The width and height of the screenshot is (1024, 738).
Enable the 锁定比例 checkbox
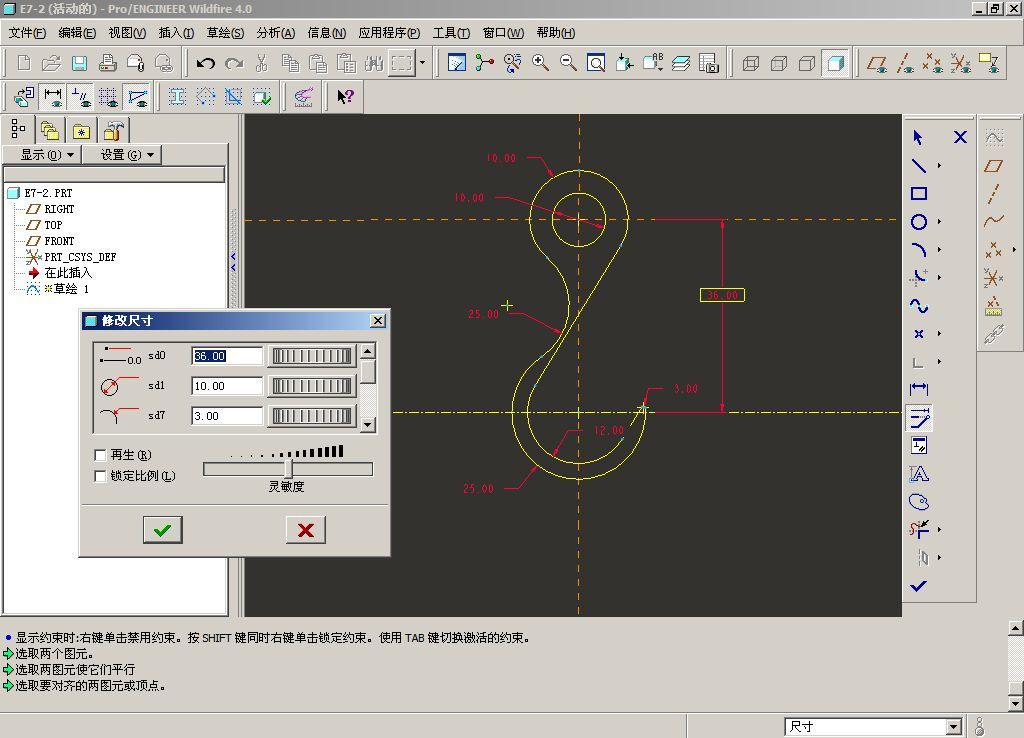point(100,477)
